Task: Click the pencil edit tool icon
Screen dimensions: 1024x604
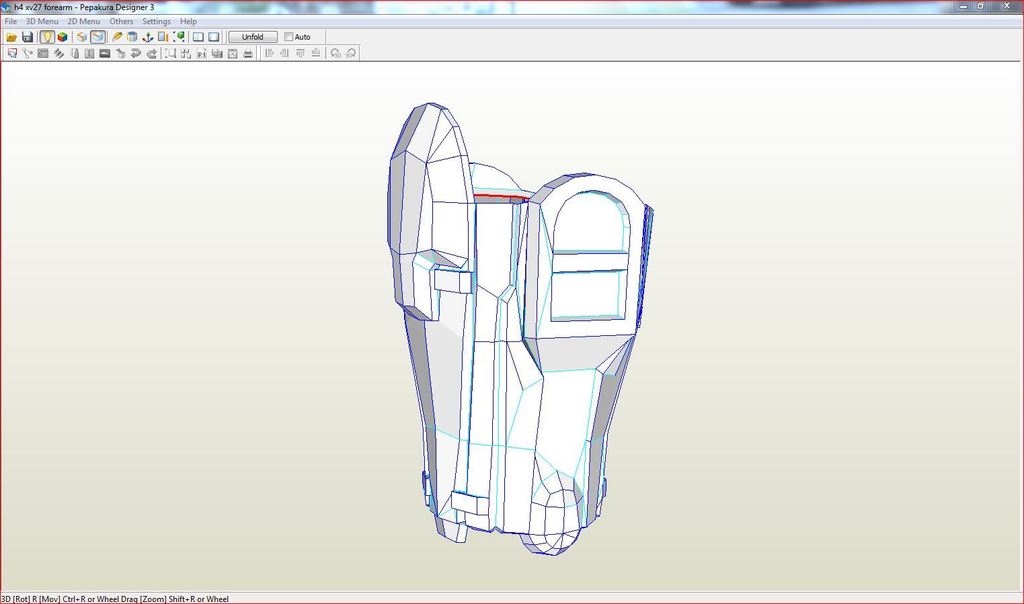Action: pyautogui.click(x=117, y=37)
